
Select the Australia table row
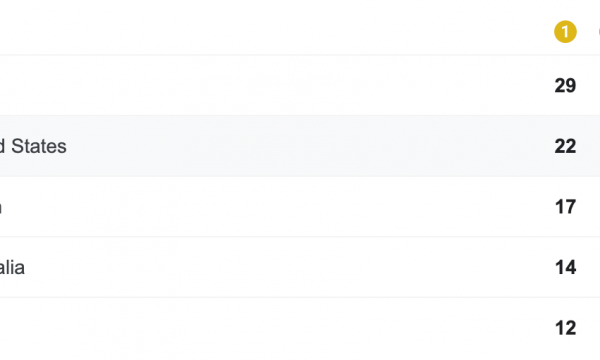[300, 267]
